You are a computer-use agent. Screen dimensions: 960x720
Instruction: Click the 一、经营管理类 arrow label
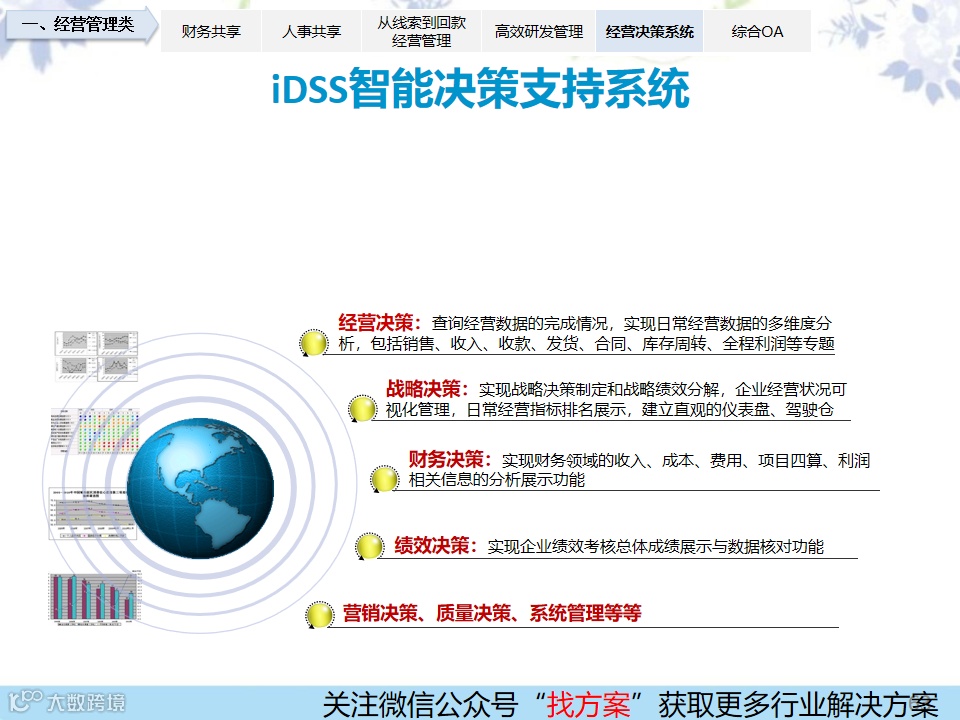[81, 24]
